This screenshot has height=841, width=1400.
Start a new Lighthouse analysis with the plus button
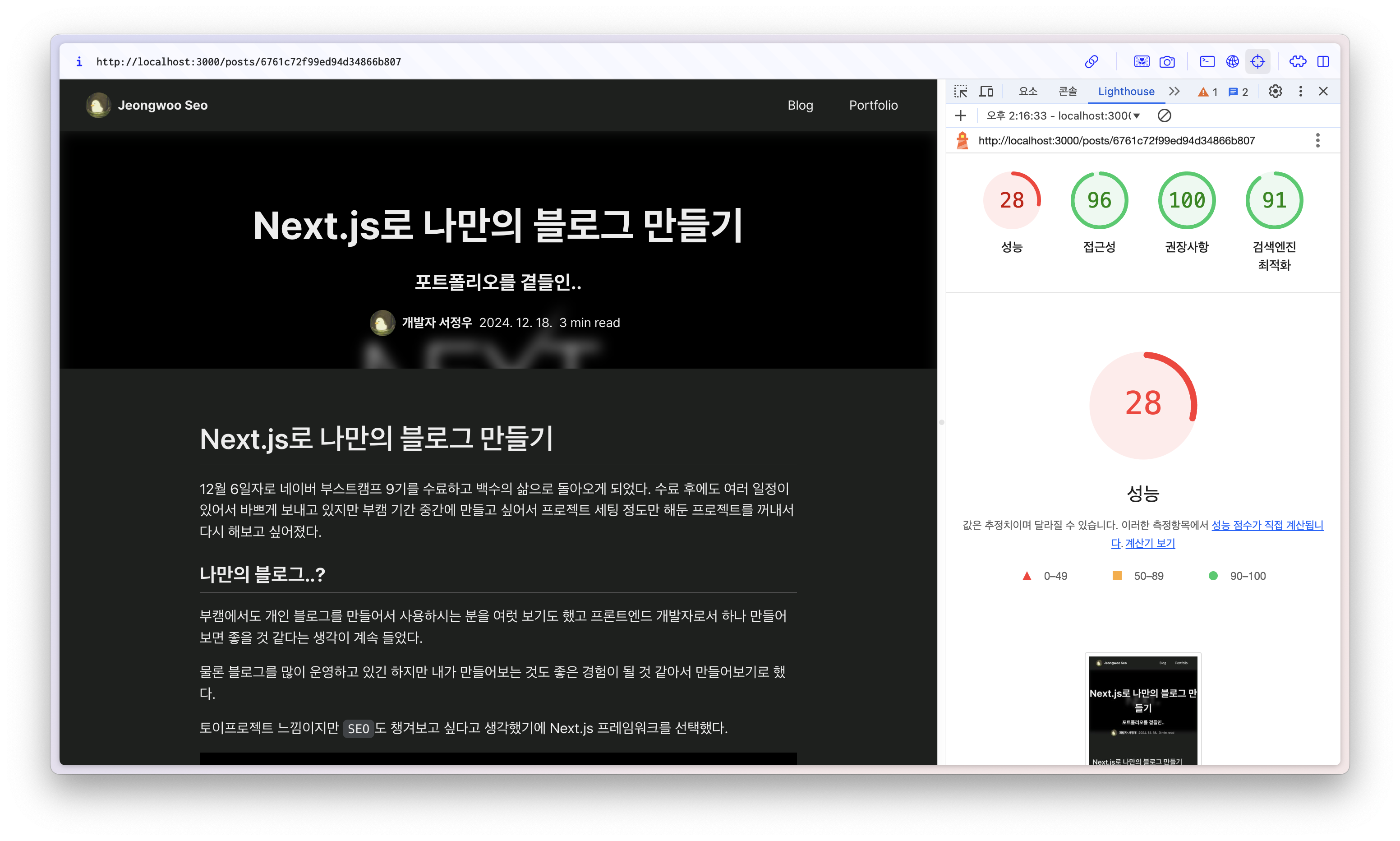(961, 116)
